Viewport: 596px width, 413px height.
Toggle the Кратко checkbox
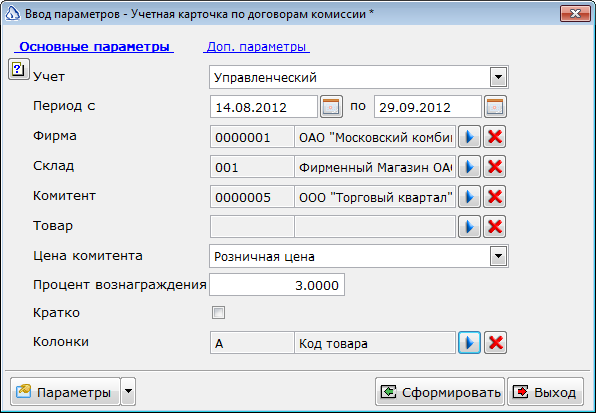pos(219,313)
